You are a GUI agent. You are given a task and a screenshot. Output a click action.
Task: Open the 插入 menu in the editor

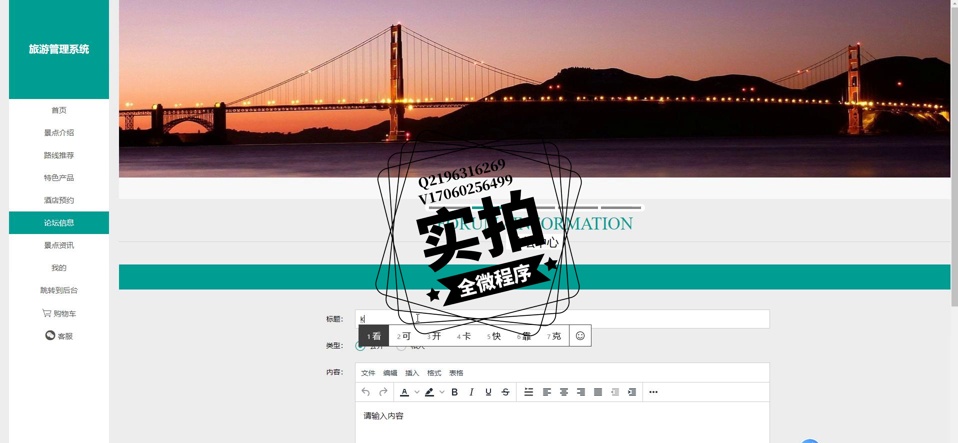click(x=412, y=373)
